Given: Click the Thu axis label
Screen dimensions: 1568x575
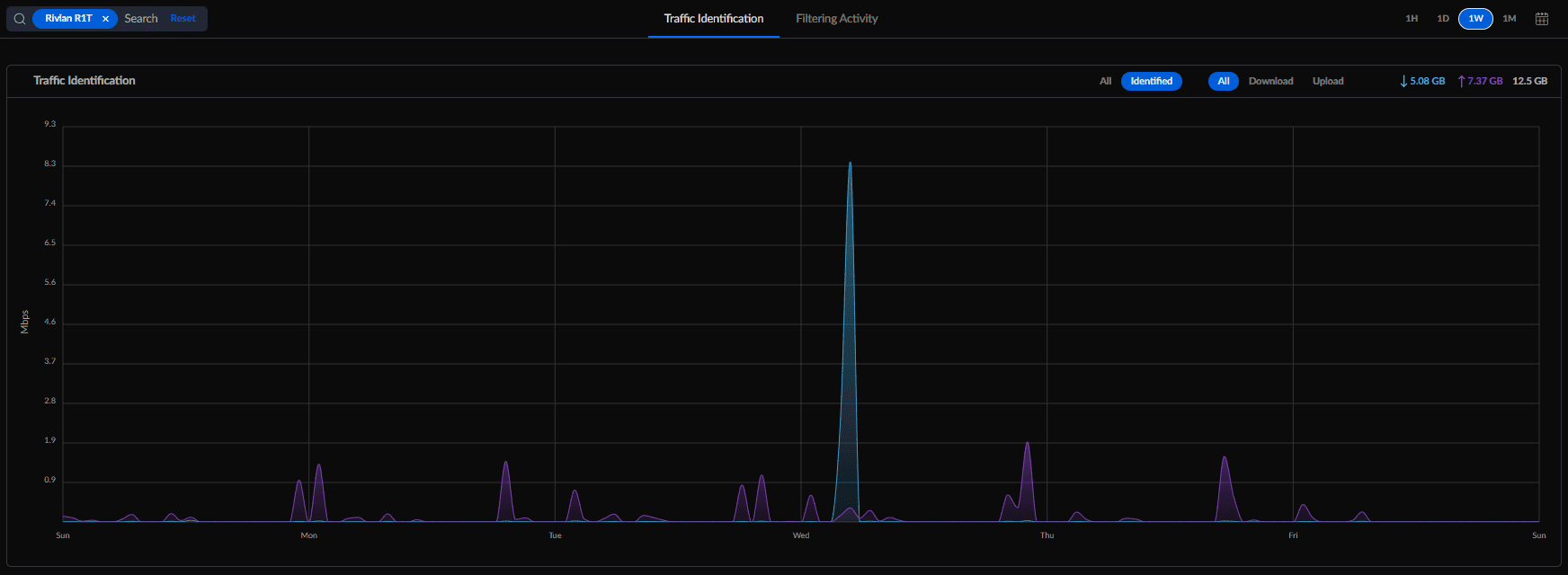Looking at the screenshot, I should tap(1047, 535).
